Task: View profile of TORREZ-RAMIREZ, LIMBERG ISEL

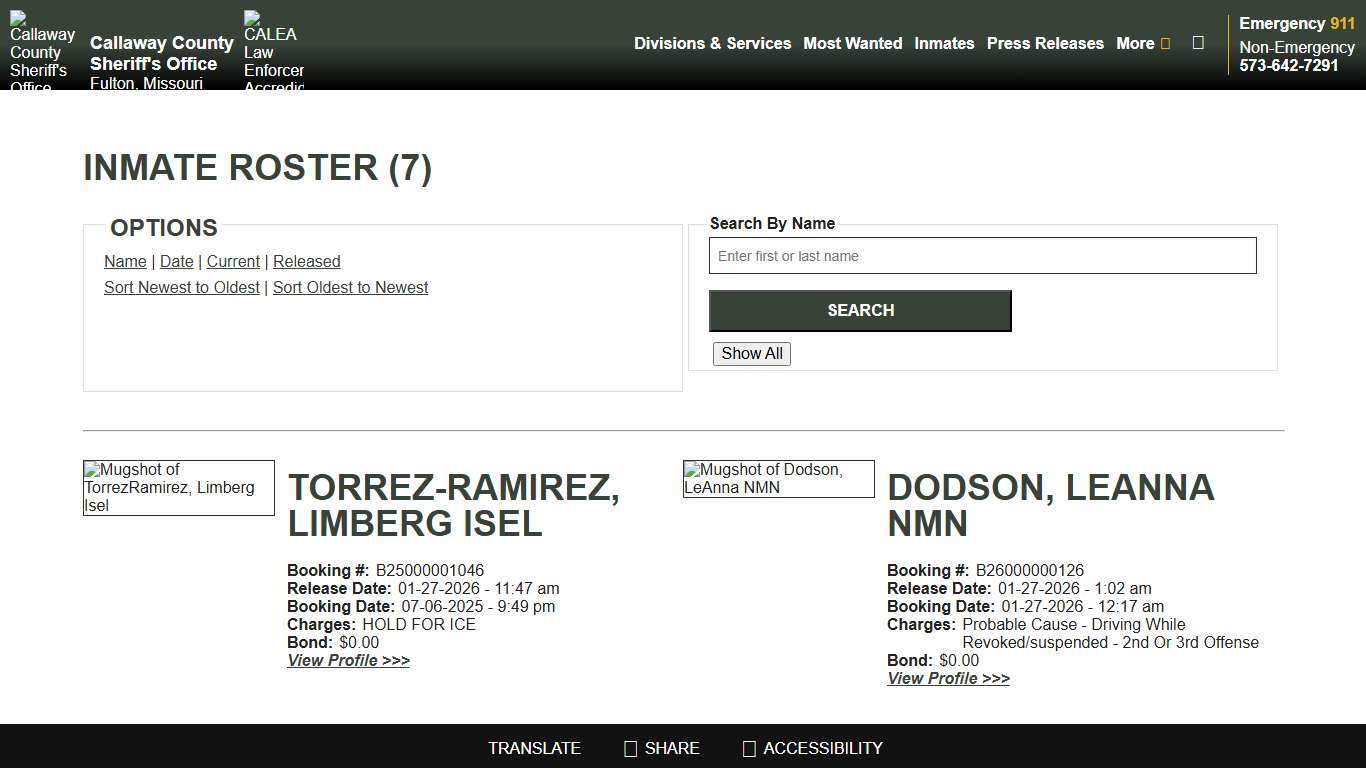Action: tap(348, 660)
